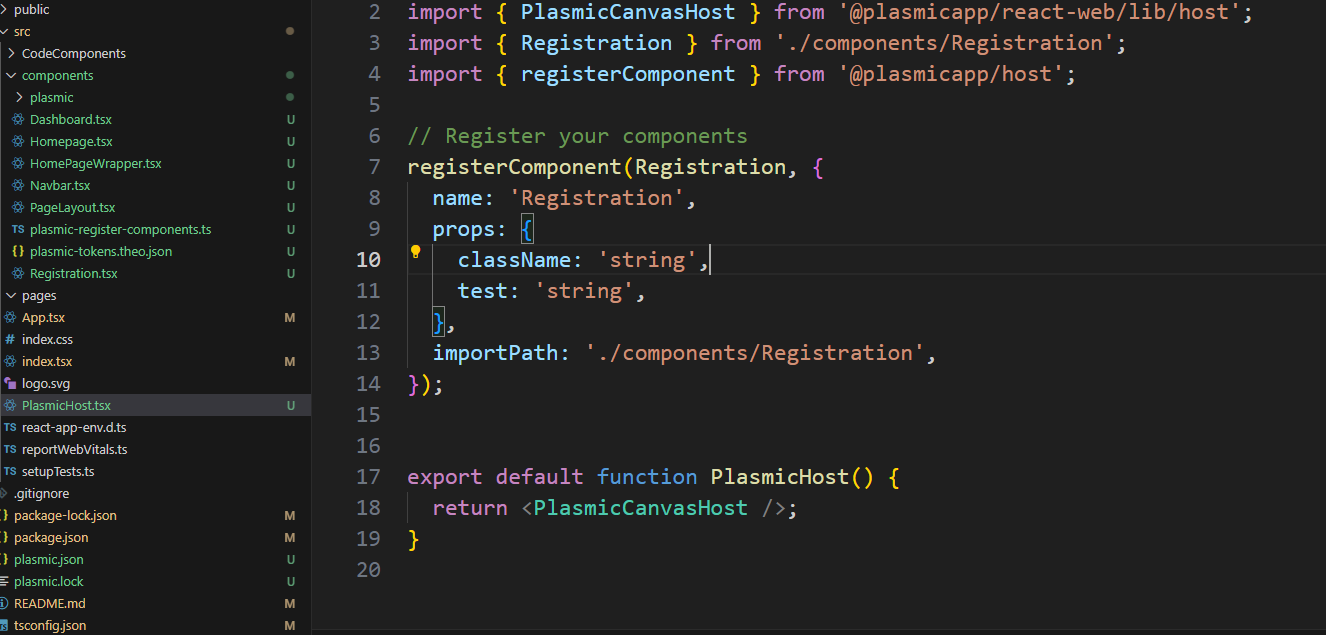
Task: Expand the plasmic subfolder
Action: (20, 98)
